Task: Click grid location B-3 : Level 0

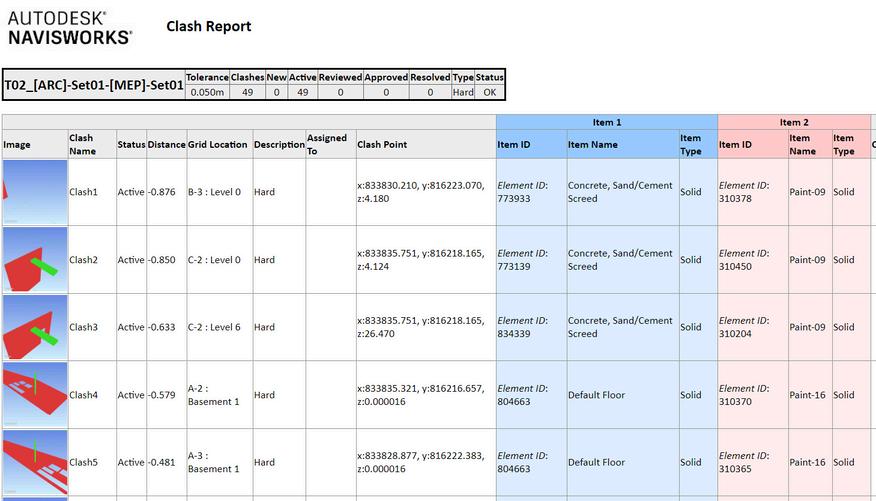Action: click(x=215, y=192)
